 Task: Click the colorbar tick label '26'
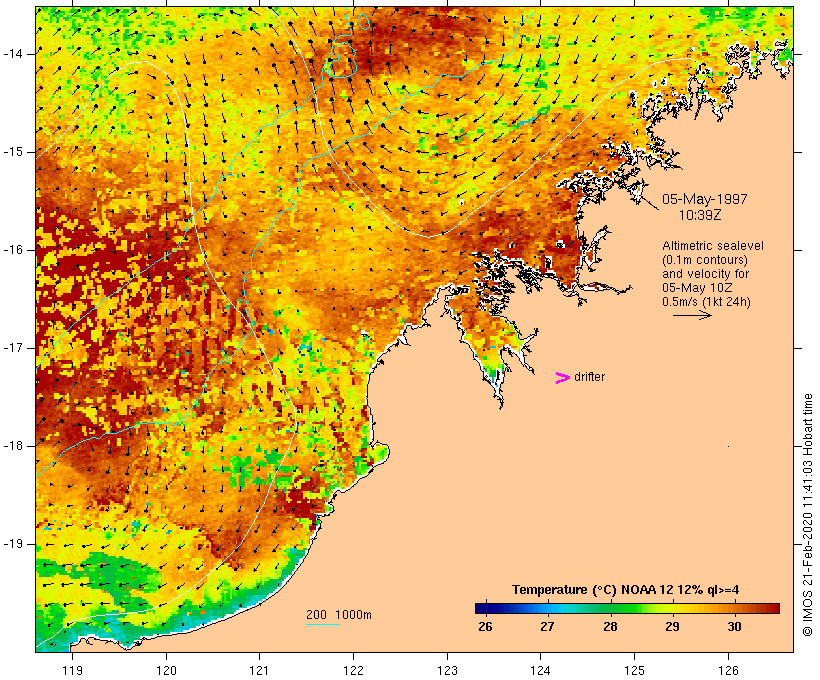click(485, 627)
